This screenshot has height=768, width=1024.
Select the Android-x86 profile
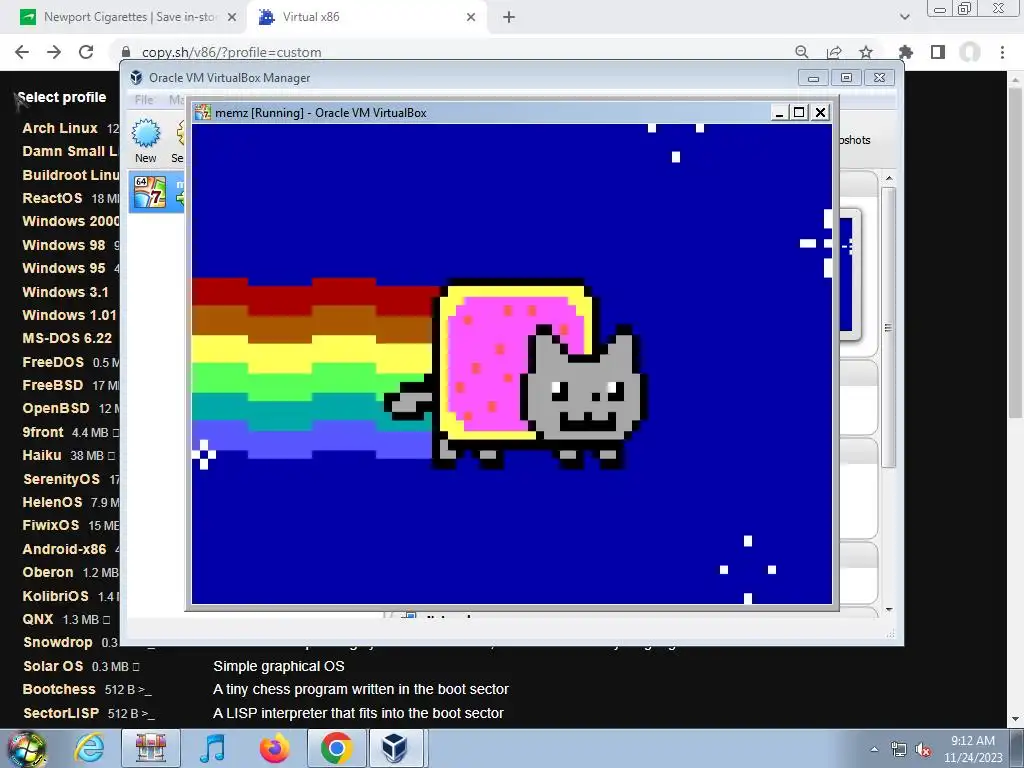tap(64, 549)
